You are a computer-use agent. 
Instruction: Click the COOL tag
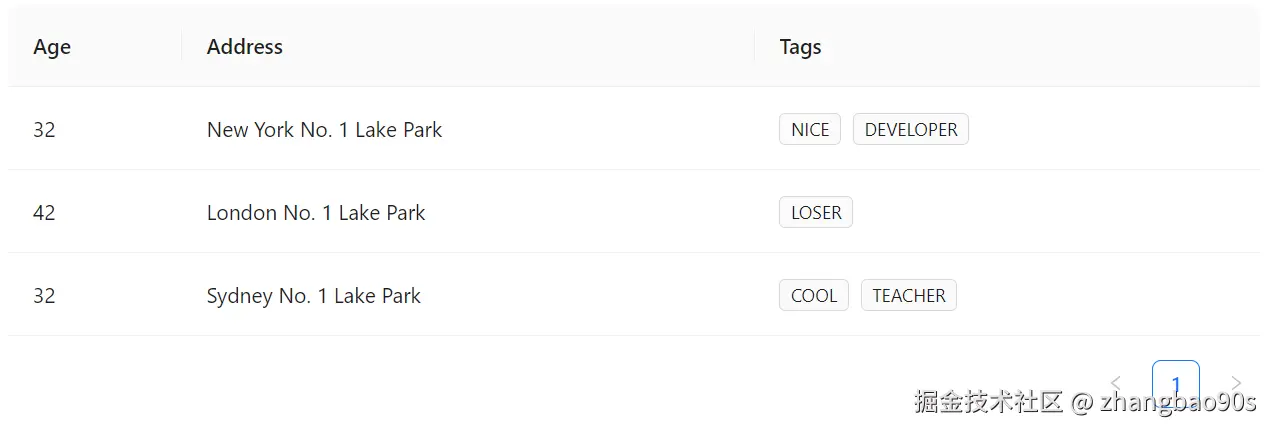(x=814, y=295)
